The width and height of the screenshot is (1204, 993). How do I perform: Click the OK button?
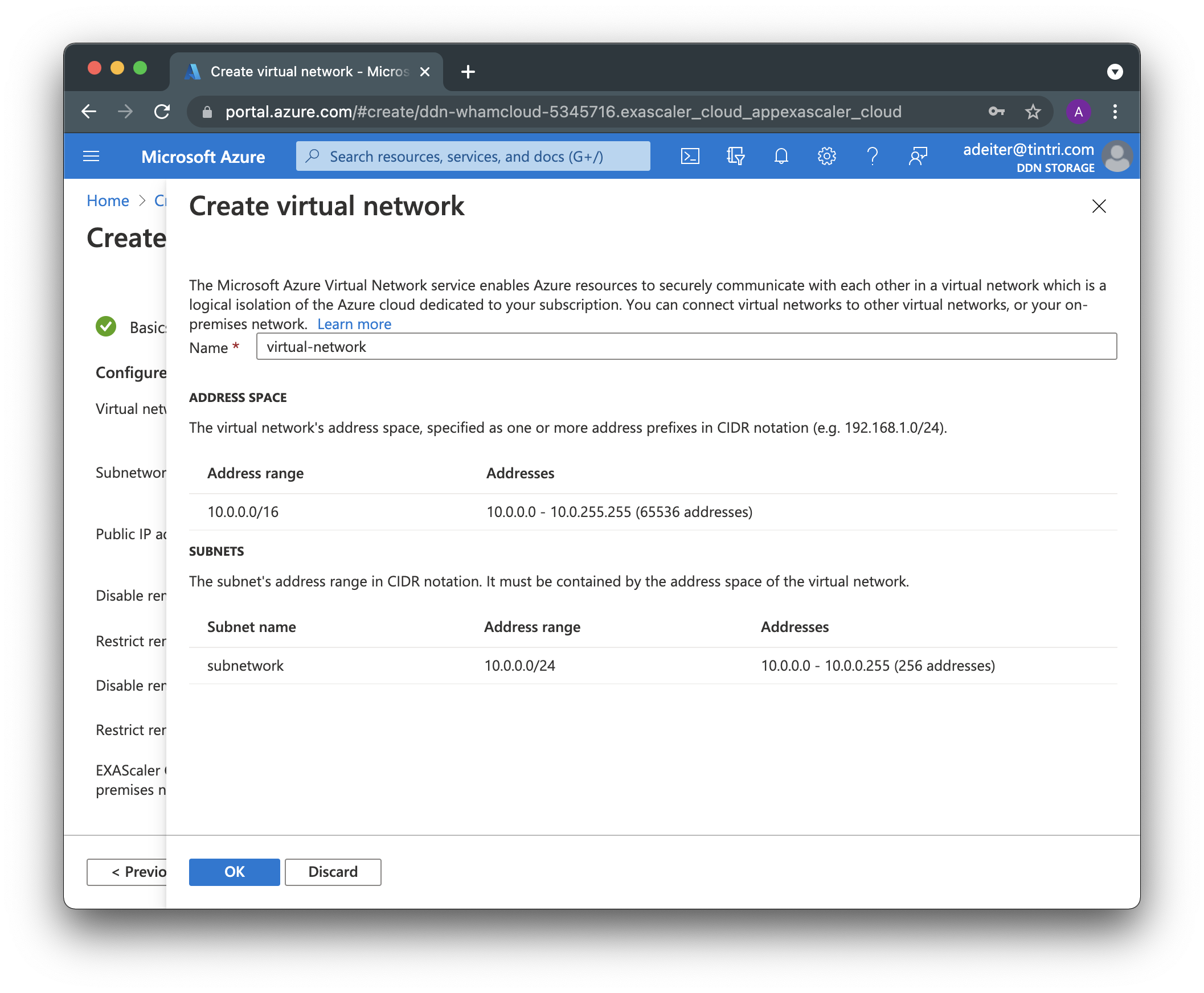click(x=234, y=872)
